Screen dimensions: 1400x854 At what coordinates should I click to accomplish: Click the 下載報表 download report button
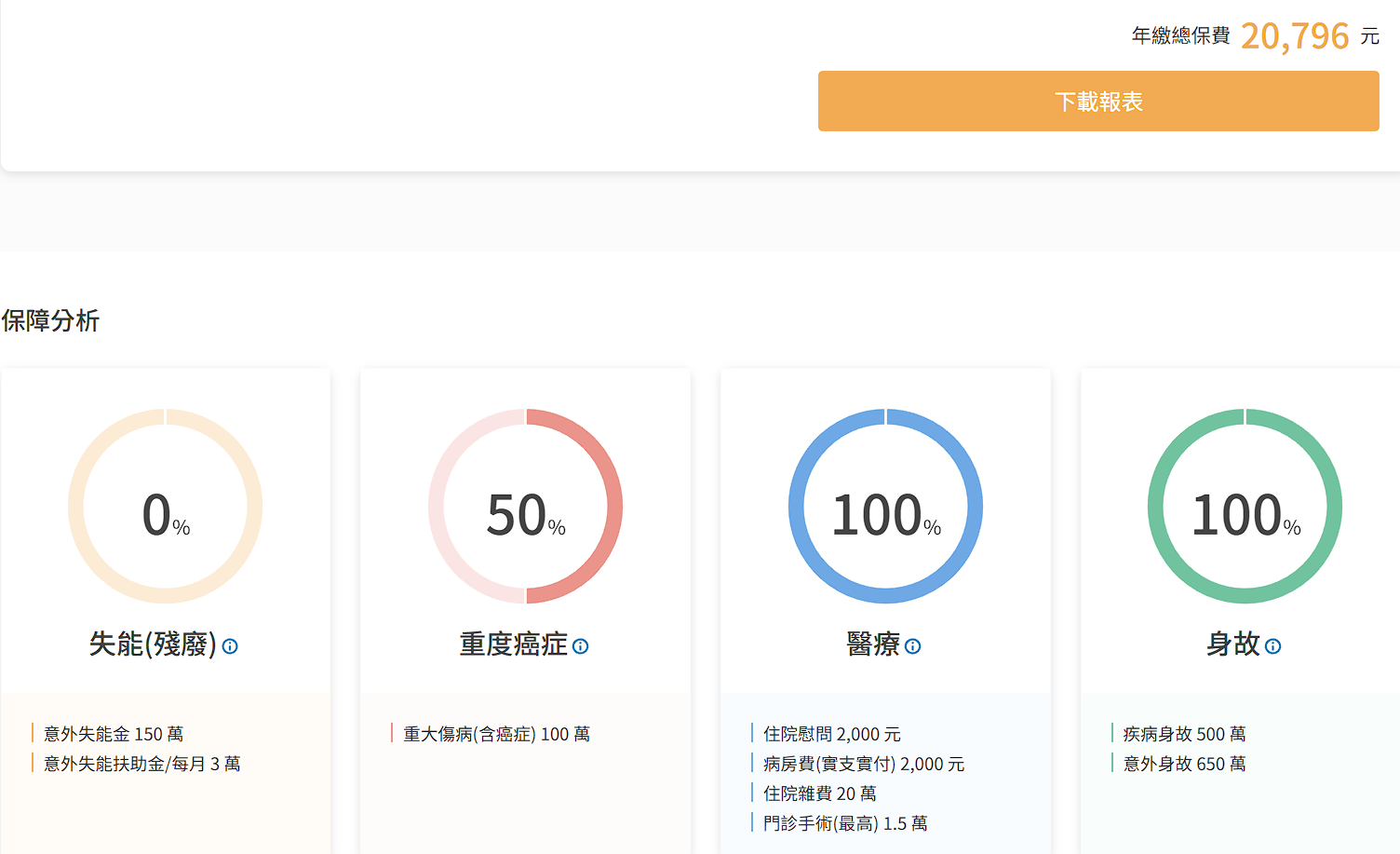tap(1097, 101)
